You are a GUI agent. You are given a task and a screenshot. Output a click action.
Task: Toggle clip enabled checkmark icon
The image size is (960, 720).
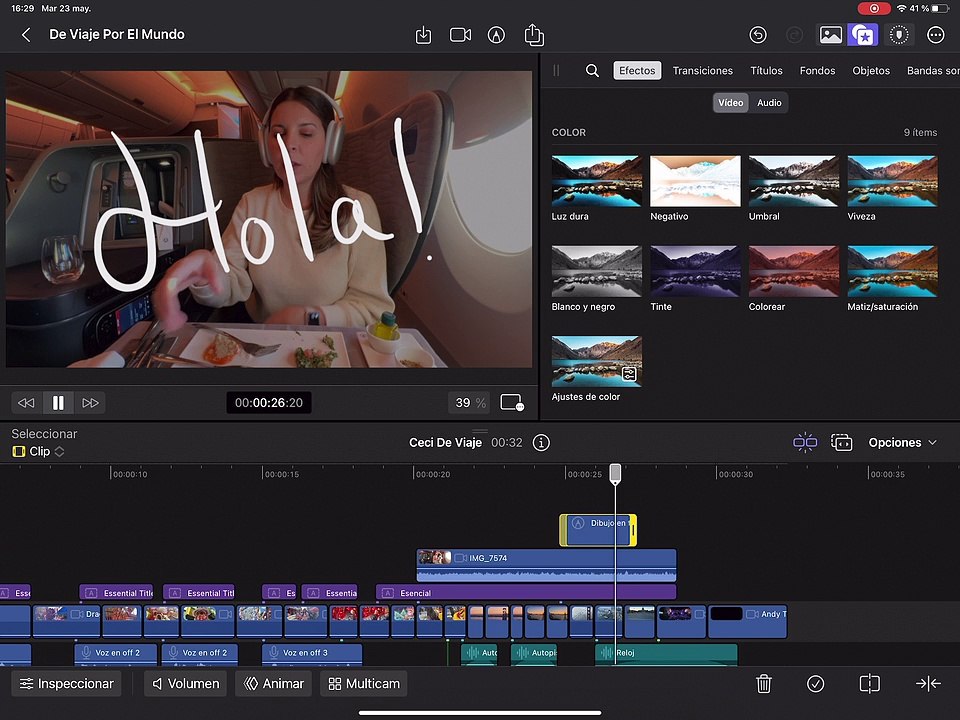point(816,683)
